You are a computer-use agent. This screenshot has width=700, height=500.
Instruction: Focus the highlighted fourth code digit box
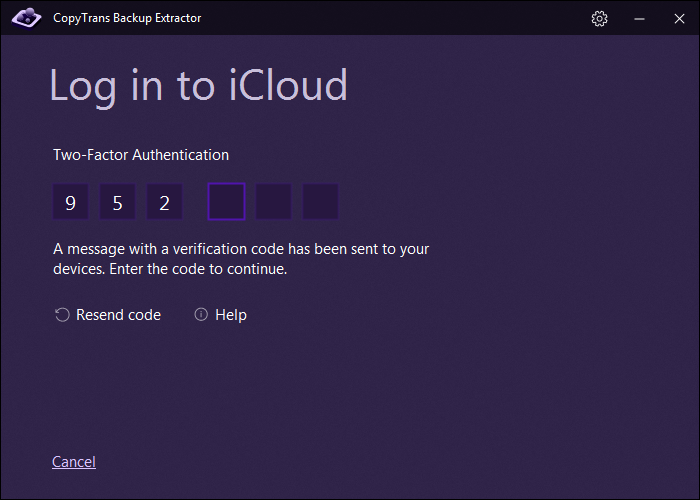pyautogui.click(x=226, y=202)
